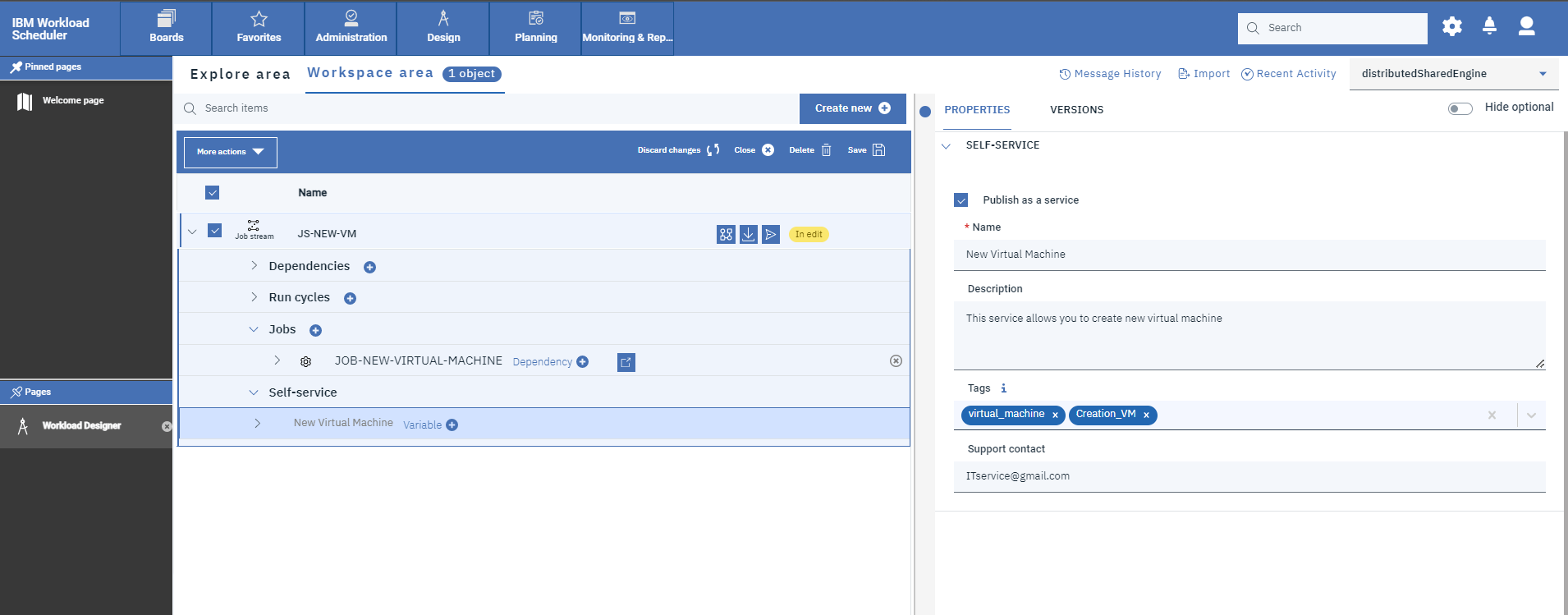Uncheck the Publish as a service checkbox
The image size is (1568, 615).
961,200
